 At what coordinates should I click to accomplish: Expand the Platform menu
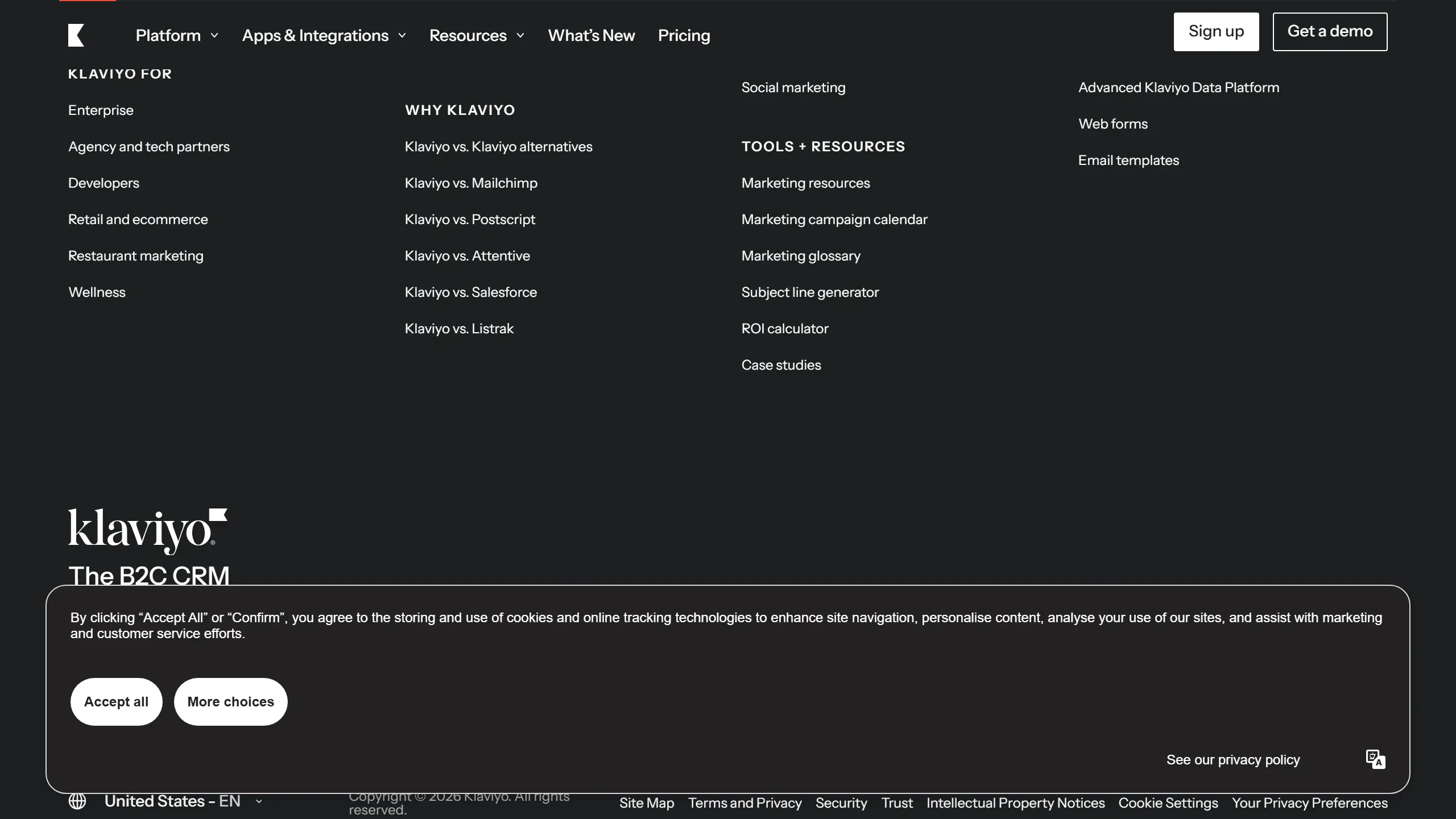177,35
